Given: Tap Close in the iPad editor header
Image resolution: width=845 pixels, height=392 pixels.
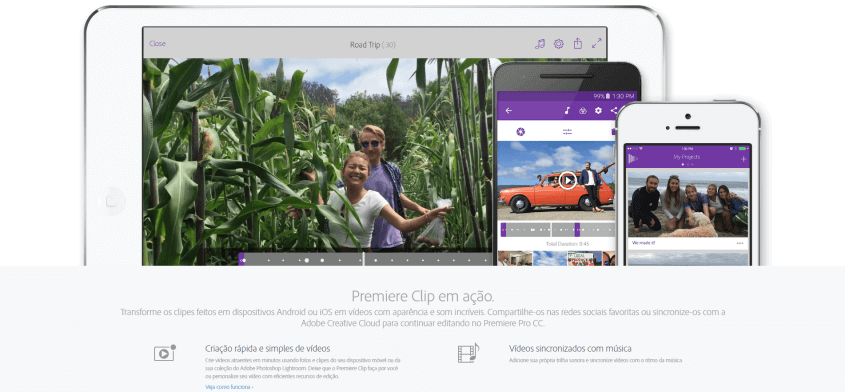Looking at the screenshot, I should tap(157, 44).
